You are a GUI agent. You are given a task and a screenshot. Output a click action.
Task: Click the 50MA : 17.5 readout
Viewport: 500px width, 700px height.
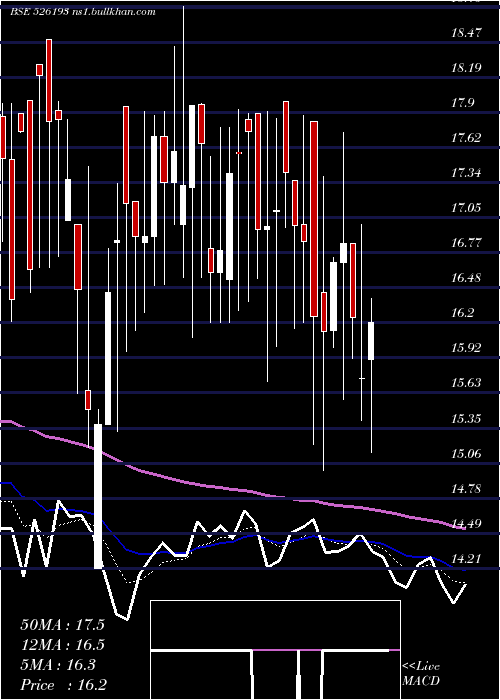62,625
